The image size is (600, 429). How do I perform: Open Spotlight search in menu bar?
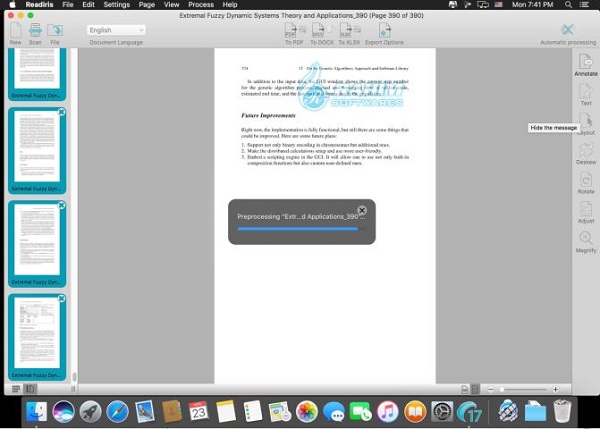point(568,5)
